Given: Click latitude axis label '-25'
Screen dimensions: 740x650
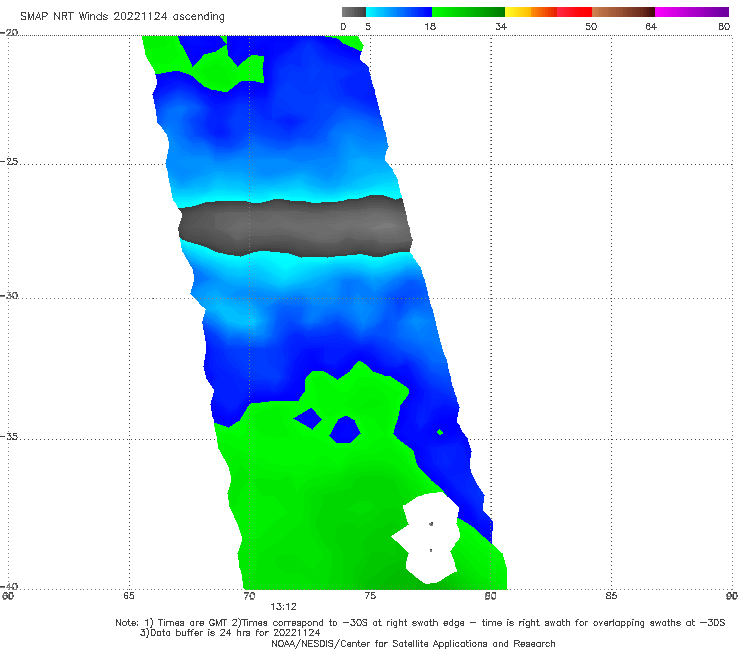Looking at the screenshot, I should [9, 162].
